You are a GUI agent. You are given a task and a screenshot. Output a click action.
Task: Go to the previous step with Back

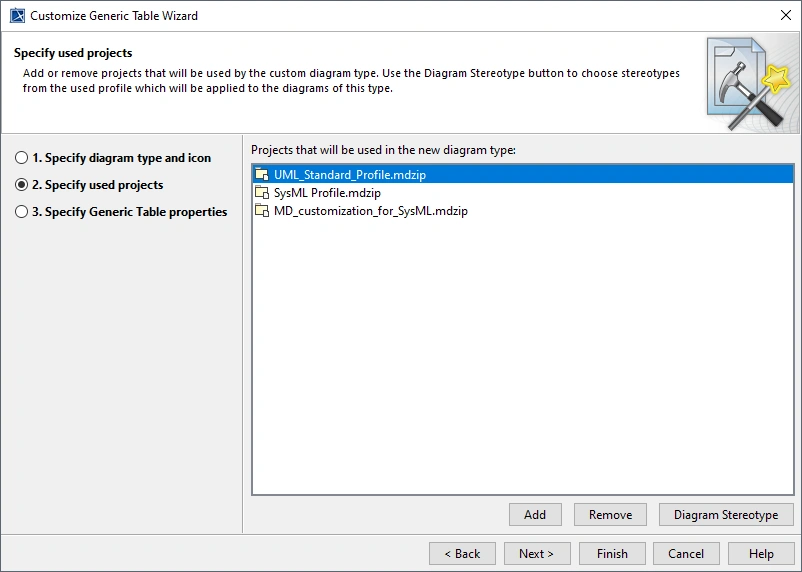(x=462, y=553)
